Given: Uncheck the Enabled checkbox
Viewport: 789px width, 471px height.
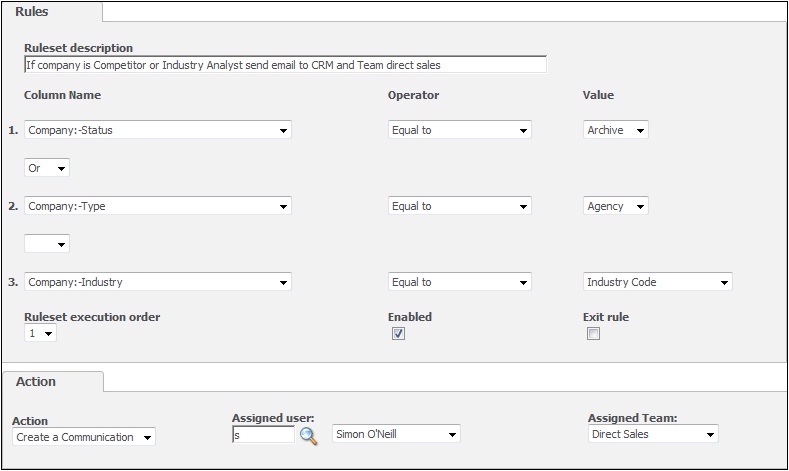Looking at the screenshot, I should (x=398, y=334).
